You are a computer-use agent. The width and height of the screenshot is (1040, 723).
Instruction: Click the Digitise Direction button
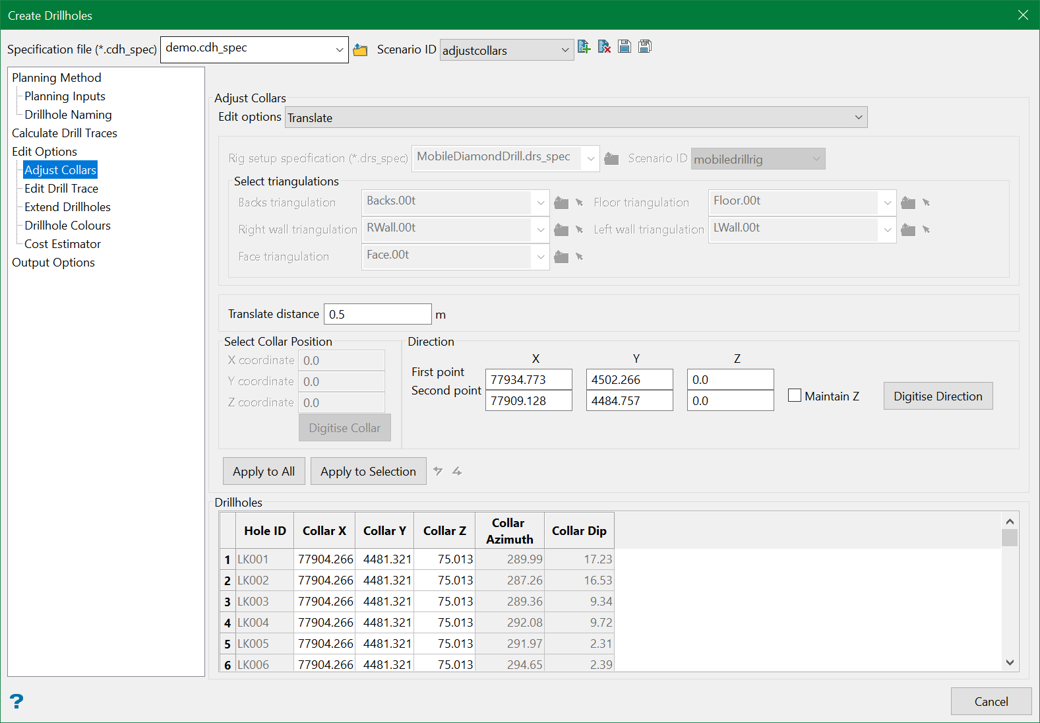[x=937, y=396]
